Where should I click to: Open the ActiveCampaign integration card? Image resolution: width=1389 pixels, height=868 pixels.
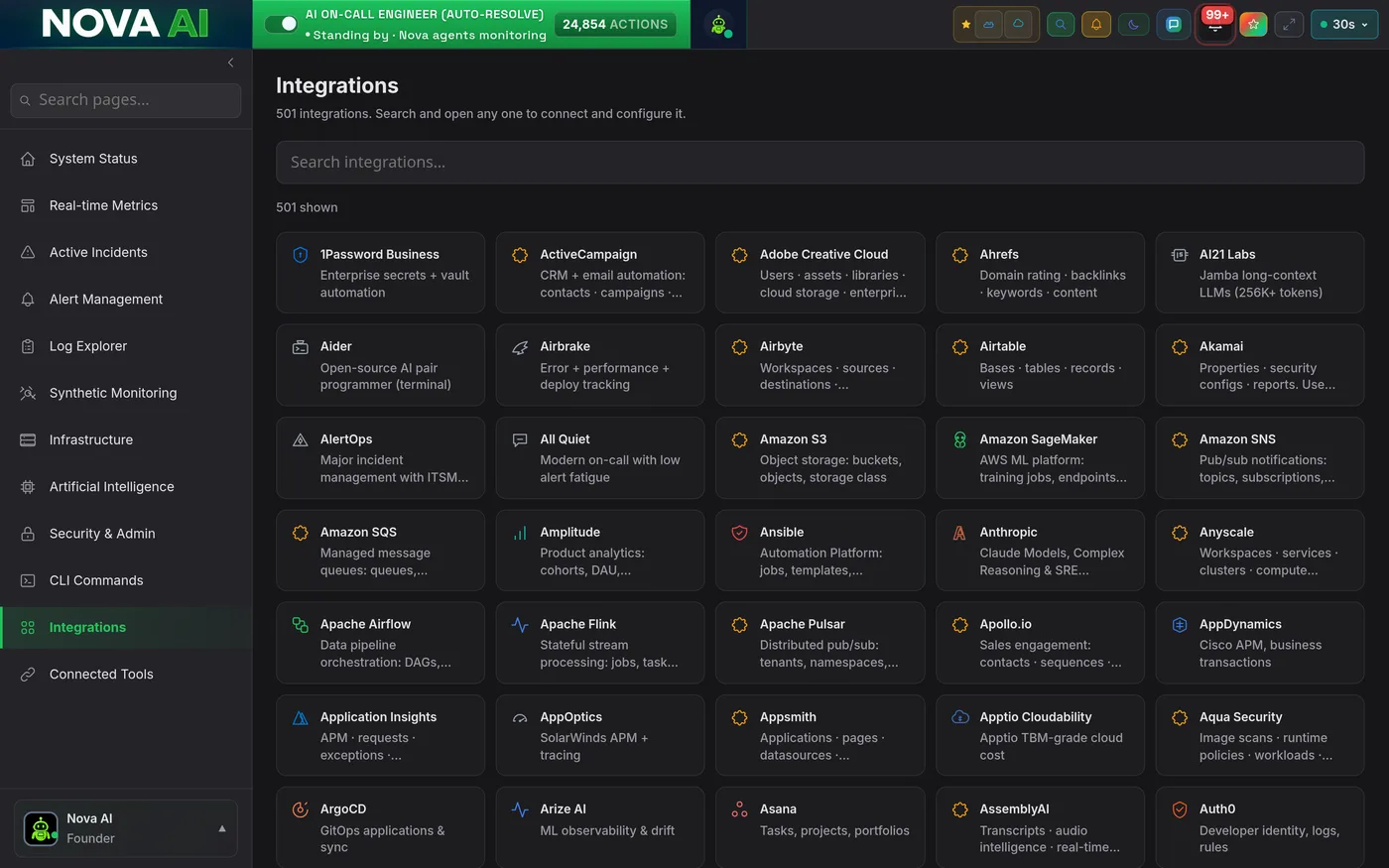(600, 273)
